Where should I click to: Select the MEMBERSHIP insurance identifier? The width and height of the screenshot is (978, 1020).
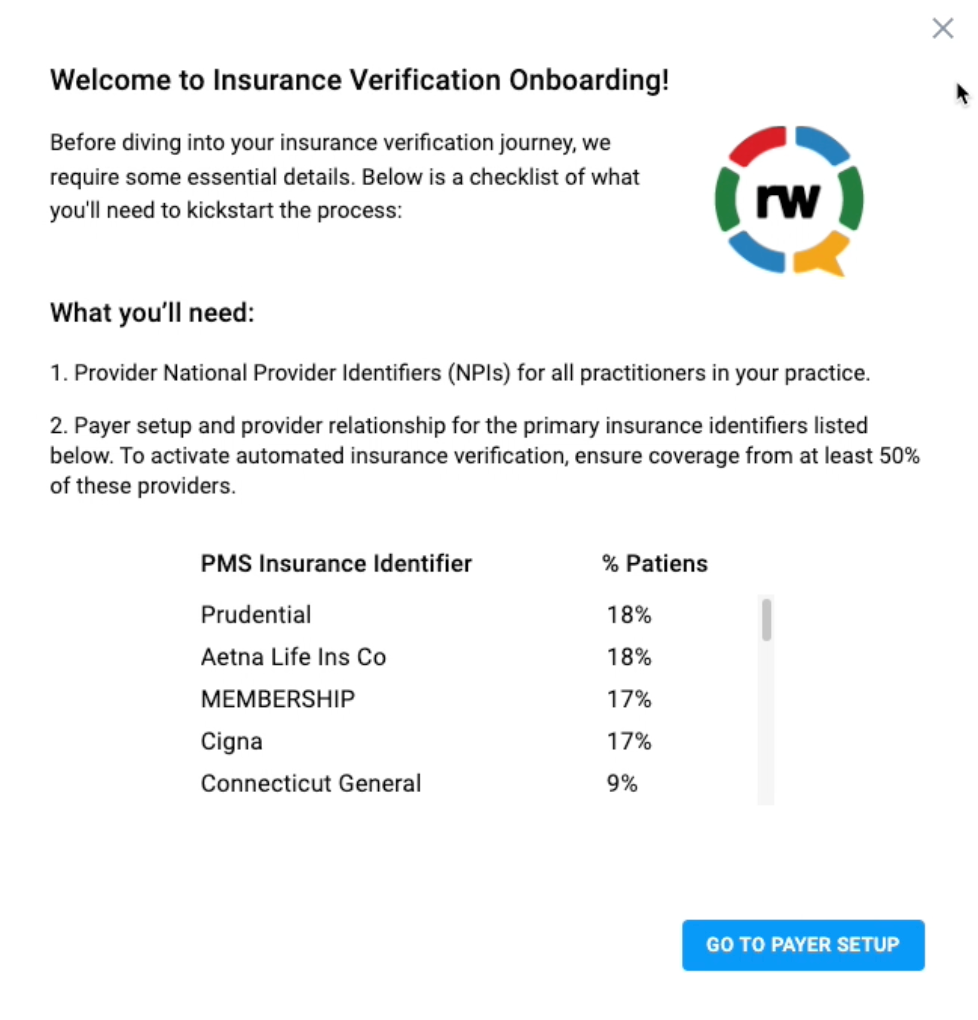278,699
